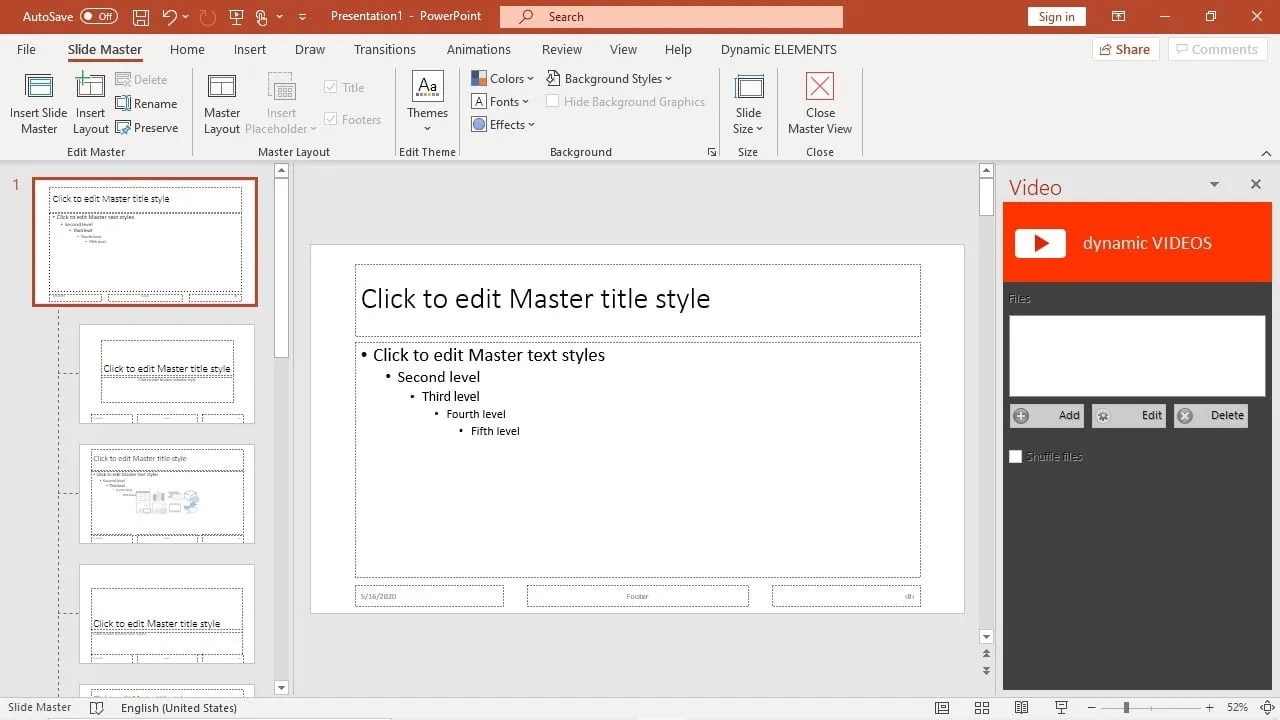Click the Redo icon
The image size is (1280, 720).
tap(208, 17)
